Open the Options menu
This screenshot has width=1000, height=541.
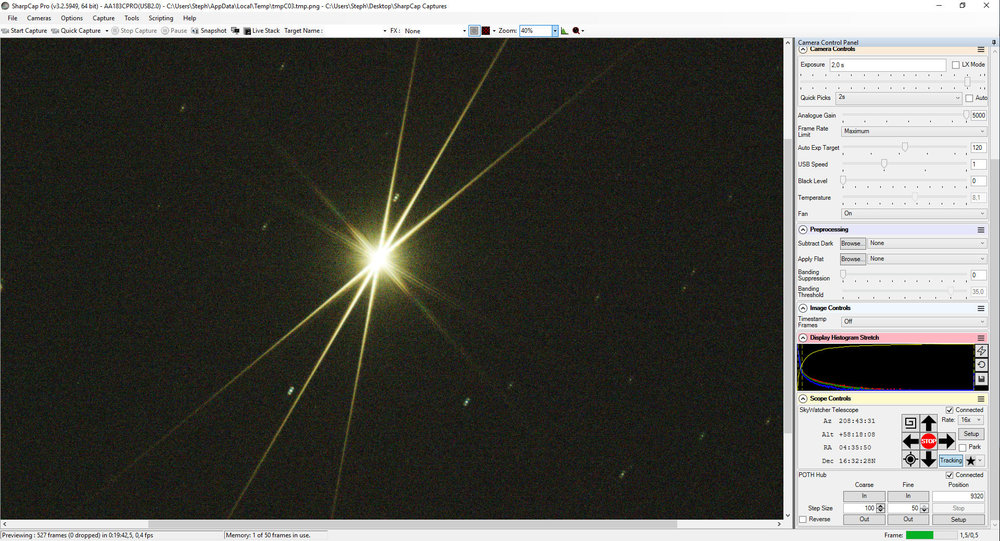[71, 18]
